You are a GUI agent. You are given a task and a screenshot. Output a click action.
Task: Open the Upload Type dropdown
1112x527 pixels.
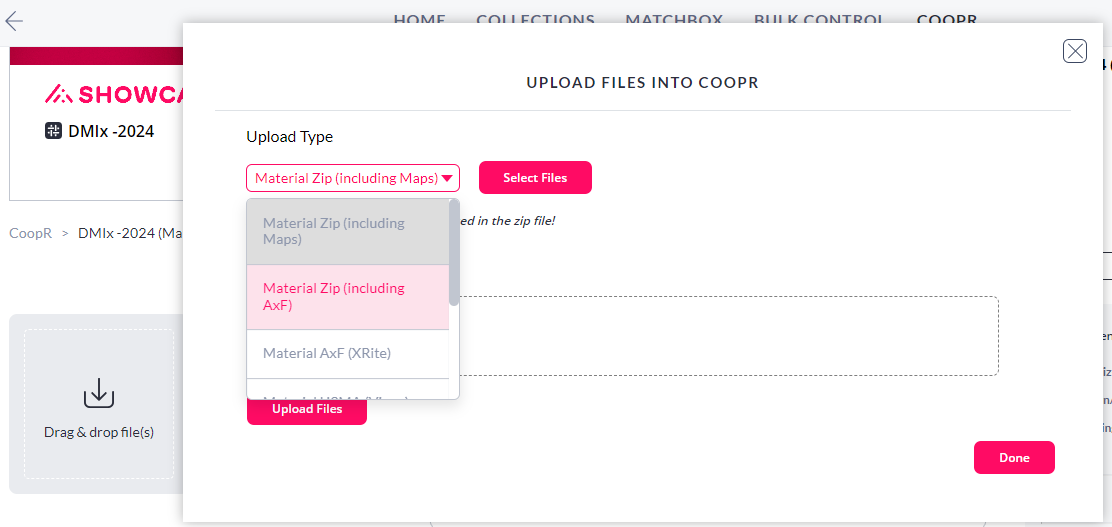[353, 178]
